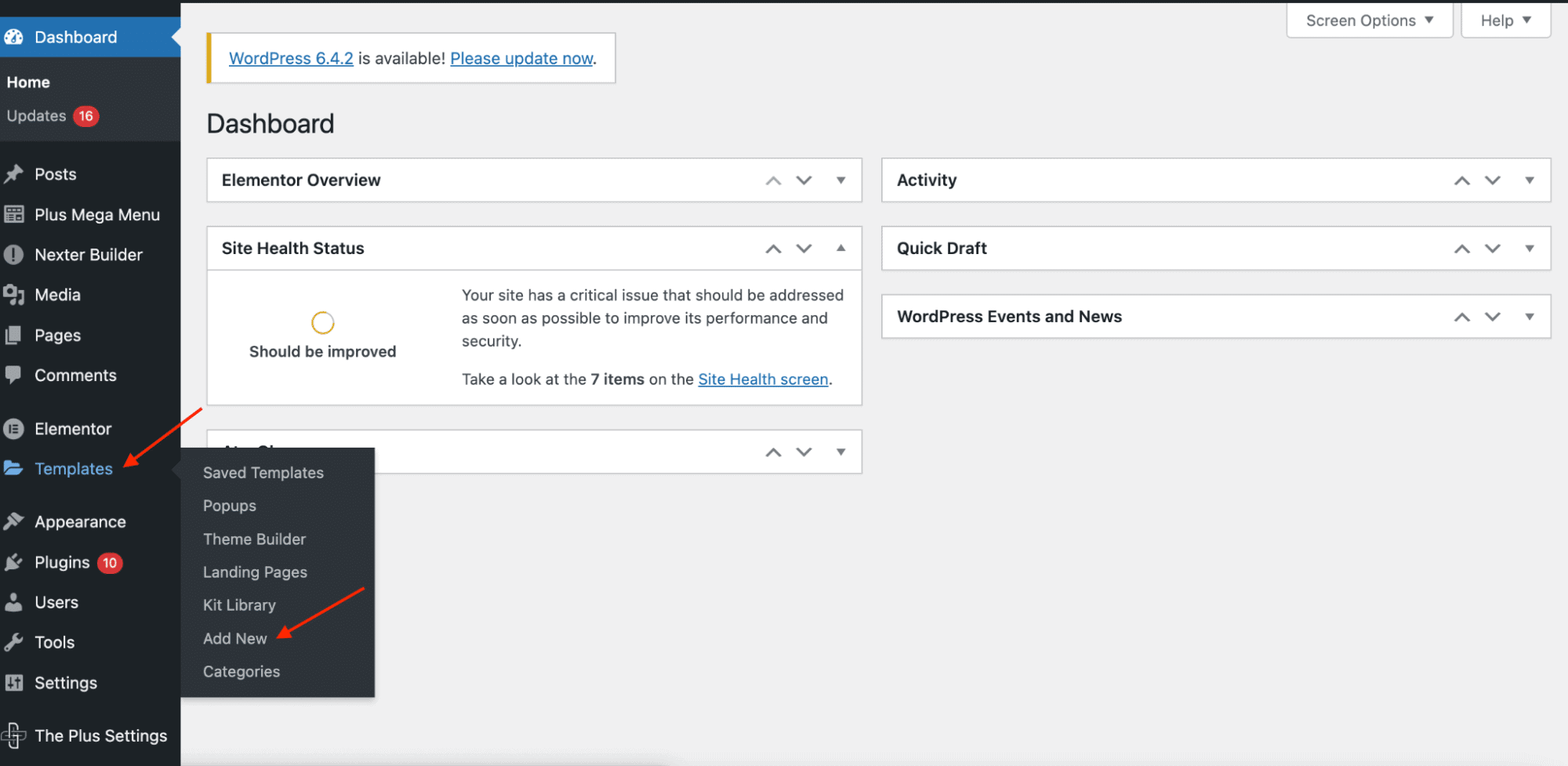The height and width of the screenshot is (766, 1568).
Task: Open the Screen Options dropdown
Action: click(x=1369, y=20)
